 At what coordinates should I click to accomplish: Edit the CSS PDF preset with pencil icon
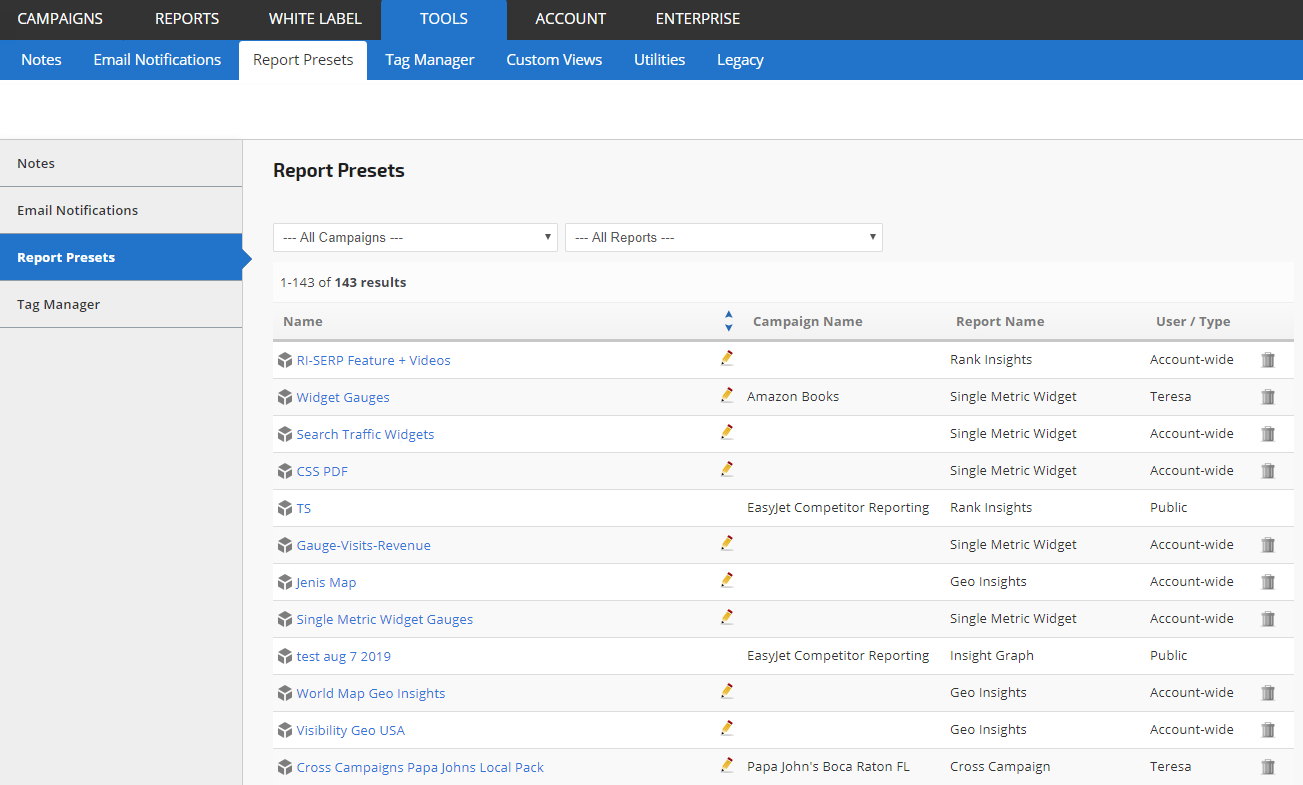point(727,469)
